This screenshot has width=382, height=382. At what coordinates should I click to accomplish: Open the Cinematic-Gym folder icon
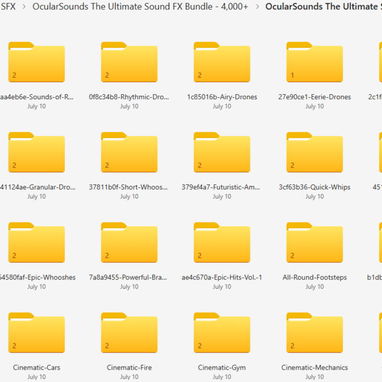coord(222,333)
